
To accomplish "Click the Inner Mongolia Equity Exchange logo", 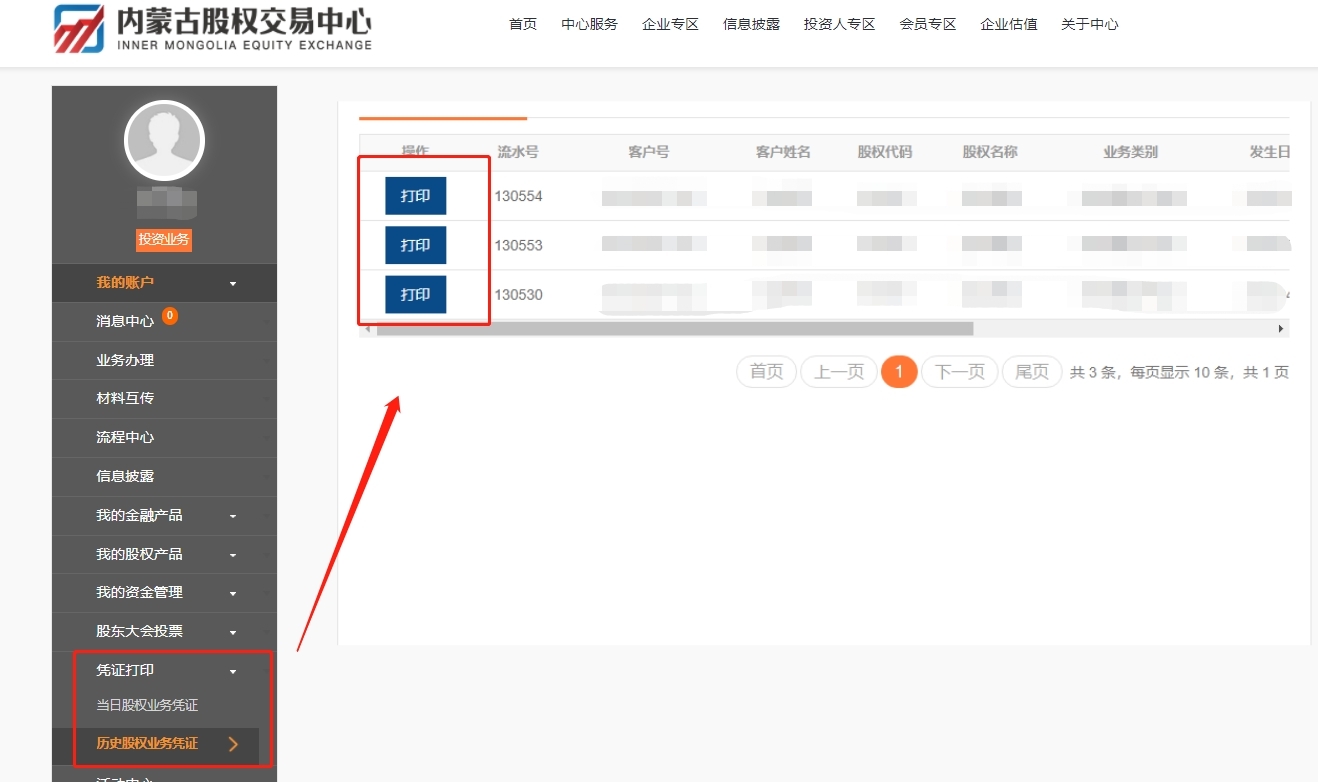I will coord(212,28).
